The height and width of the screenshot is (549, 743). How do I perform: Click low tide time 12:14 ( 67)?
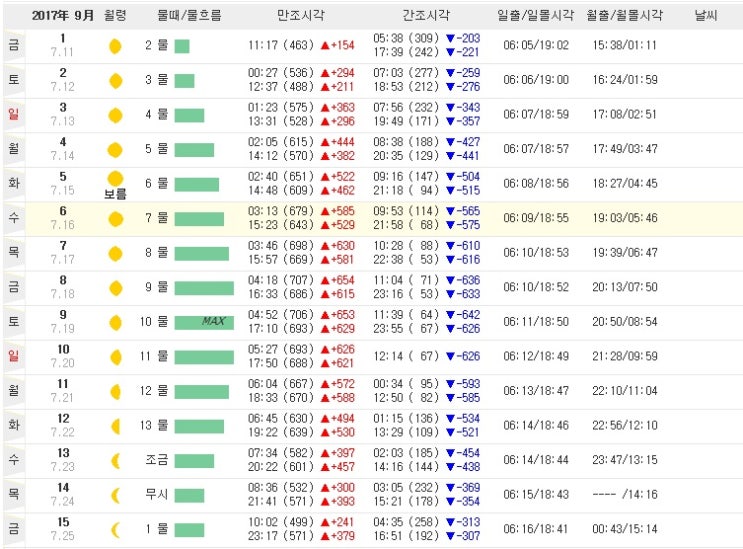pos(407,356)
